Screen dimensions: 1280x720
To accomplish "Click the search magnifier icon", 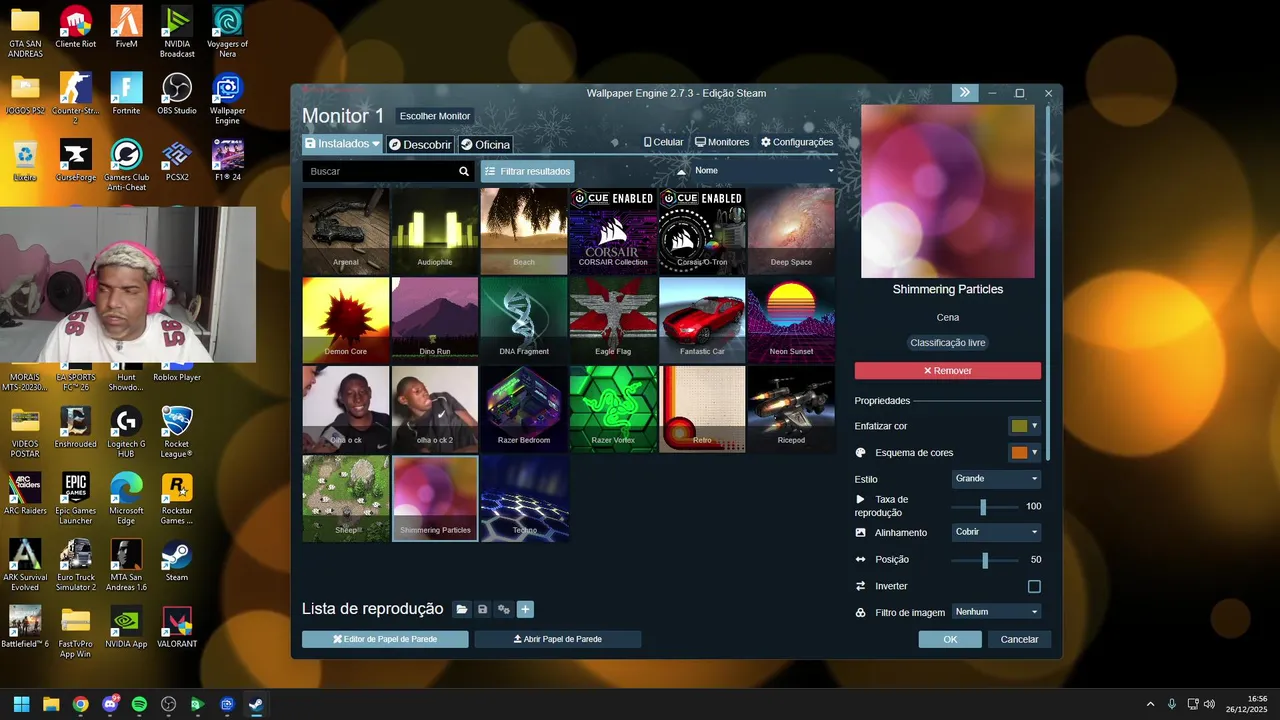I will coord(464,172).
